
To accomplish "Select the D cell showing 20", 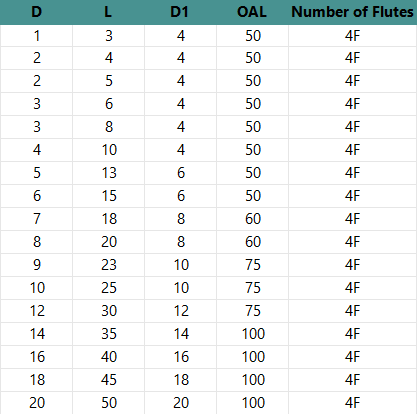I will (x=36, y=403).
